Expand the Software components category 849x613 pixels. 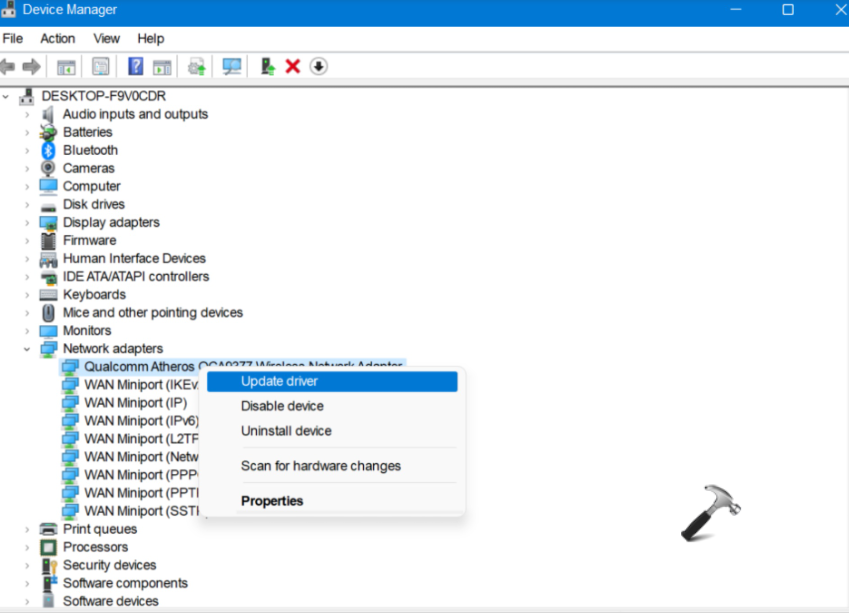pos(27,583)
